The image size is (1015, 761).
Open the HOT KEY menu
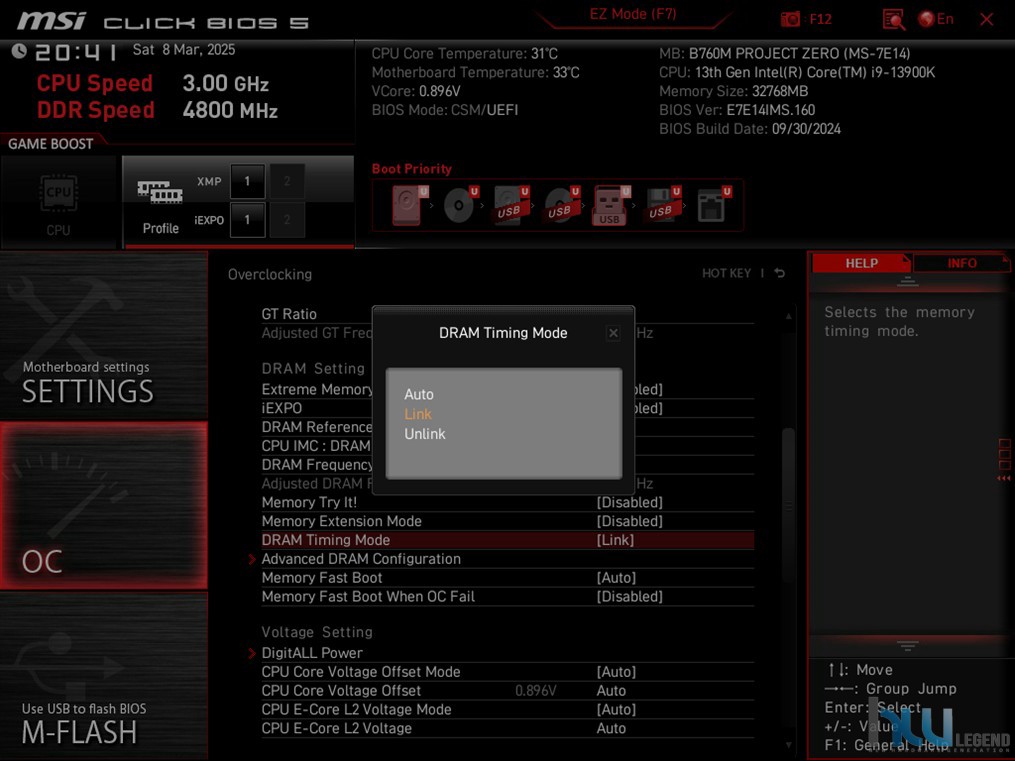(x=726, y=273)
